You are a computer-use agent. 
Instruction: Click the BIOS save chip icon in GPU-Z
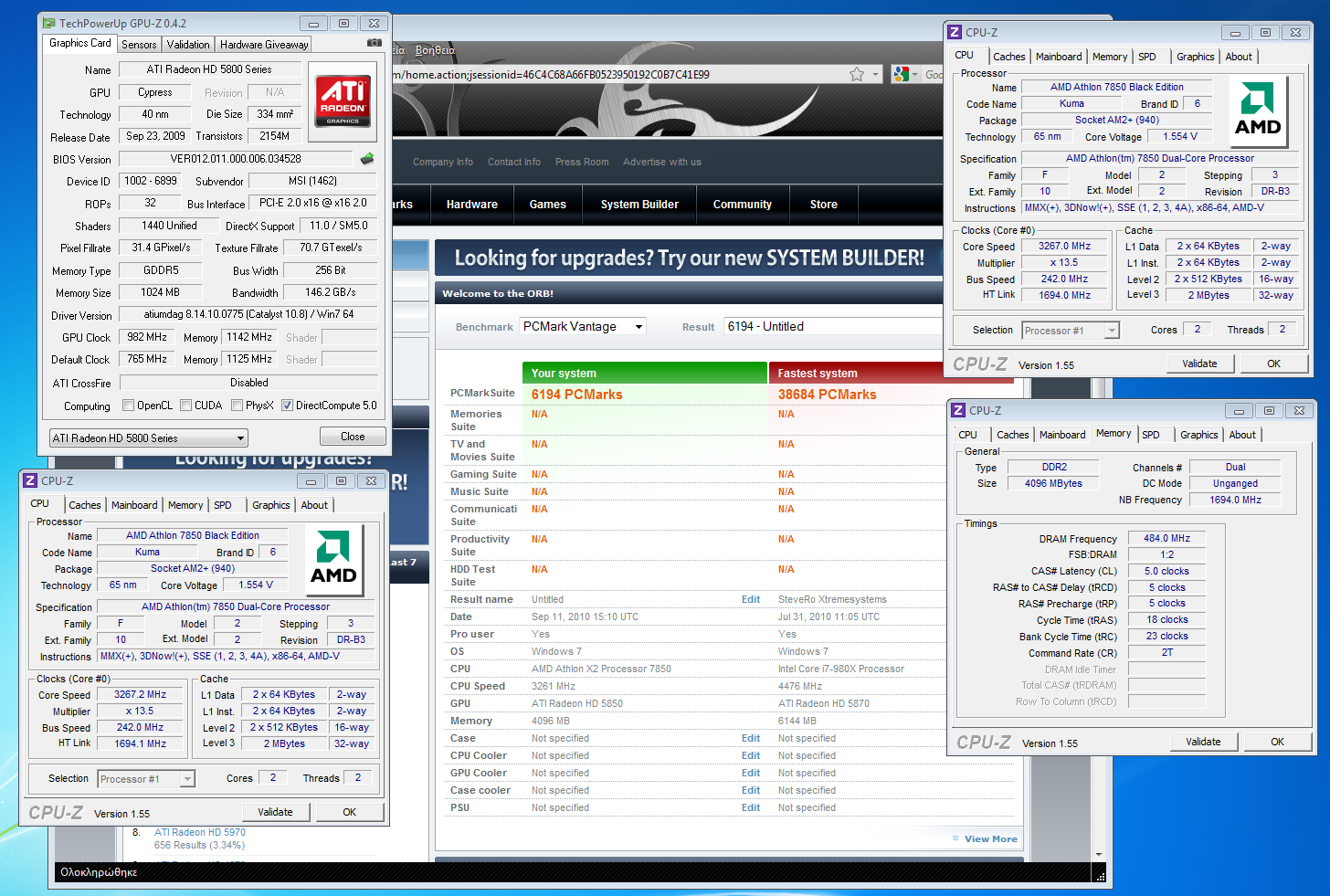(367, 158)
